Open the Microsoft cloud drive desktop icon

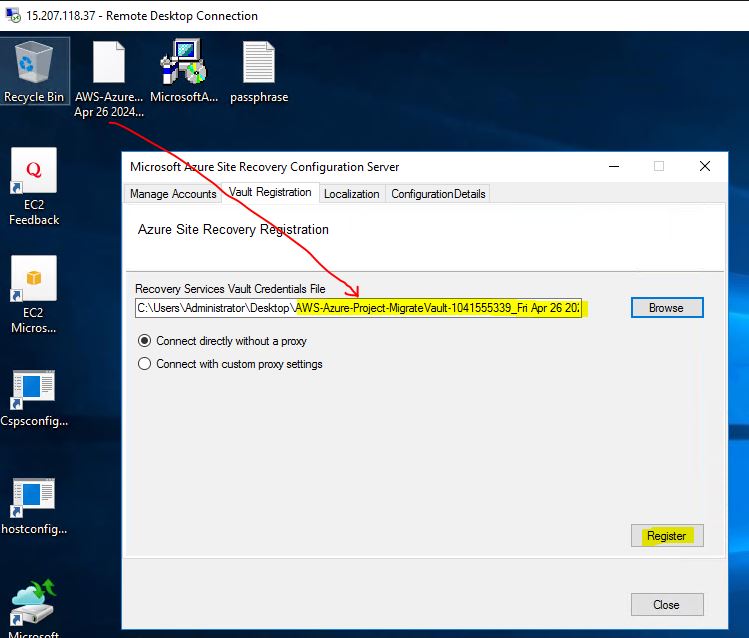pos(34,603)
